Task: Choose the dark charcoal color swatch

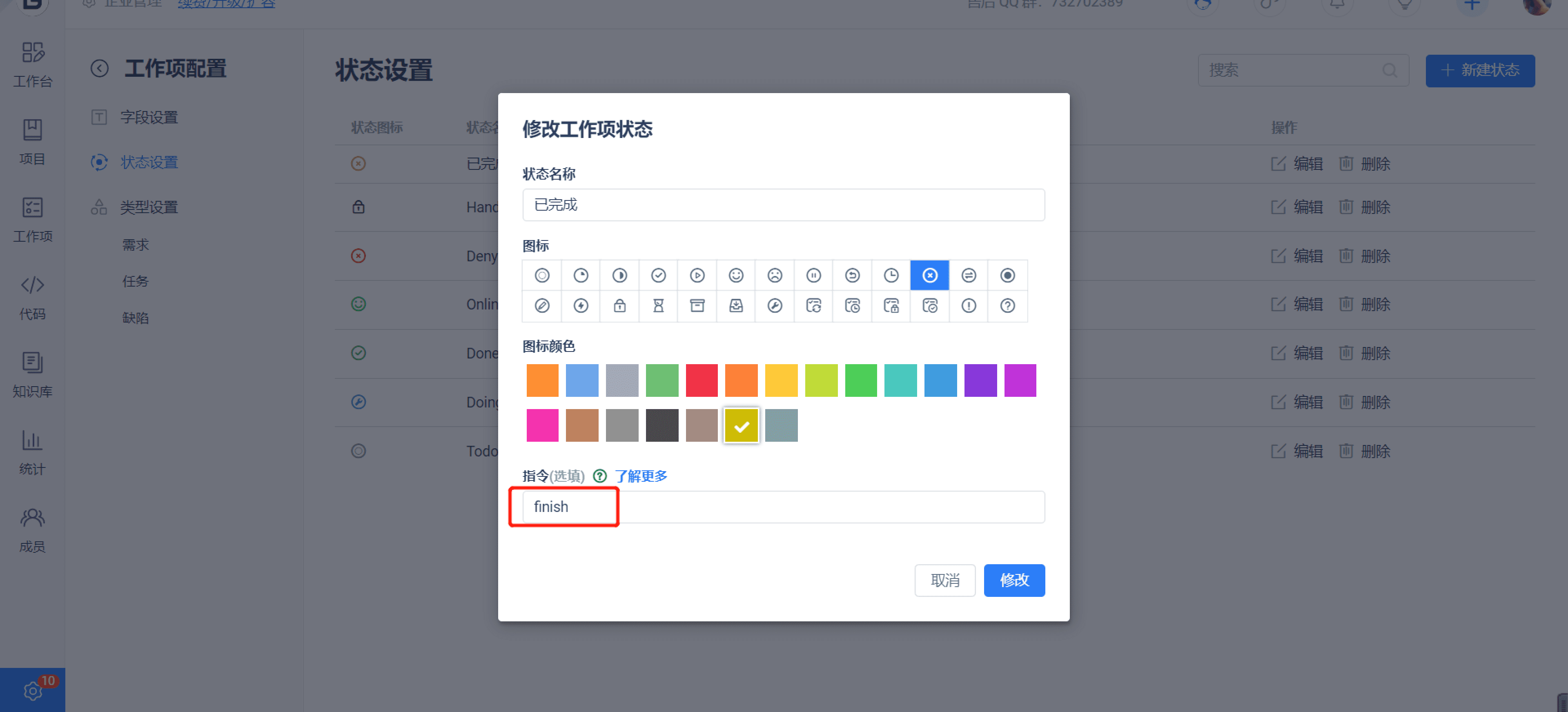Action: 662,425
